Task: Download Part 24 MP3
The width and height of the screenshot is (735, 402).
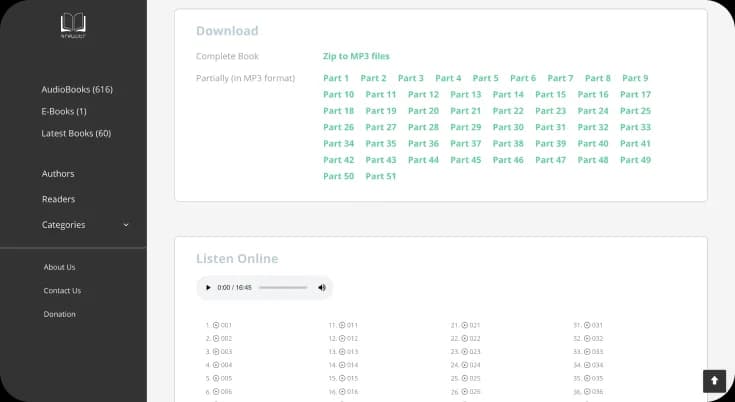Action: coord(593,111)
